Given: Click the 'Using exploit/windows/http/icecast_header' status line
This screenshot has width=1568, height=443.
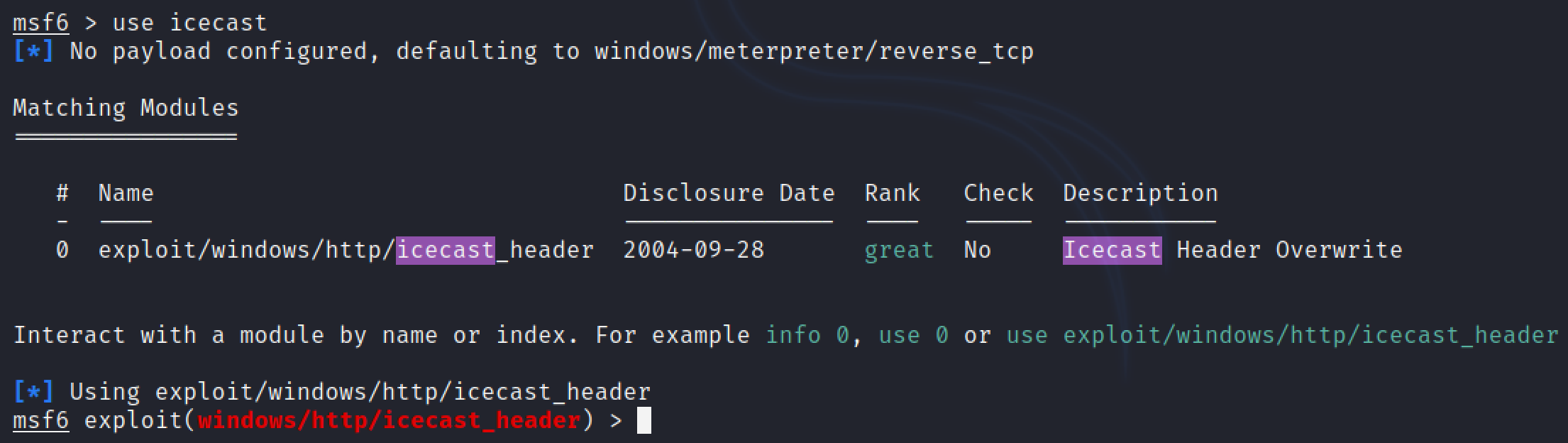Looking at the screenshot, I should coord(331,392).
